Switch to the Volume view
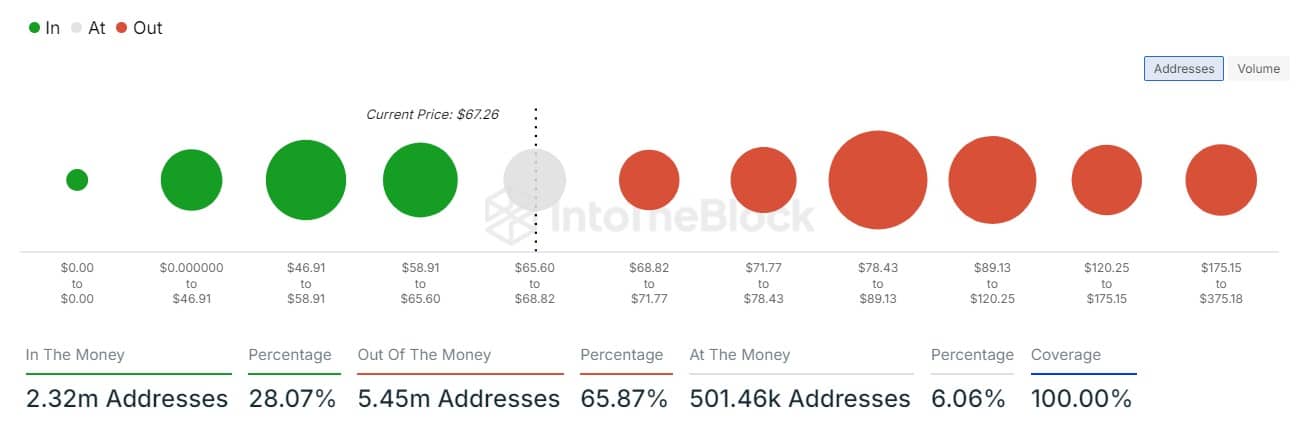This screenshot has height=433, width=1297. [1258, 69]
